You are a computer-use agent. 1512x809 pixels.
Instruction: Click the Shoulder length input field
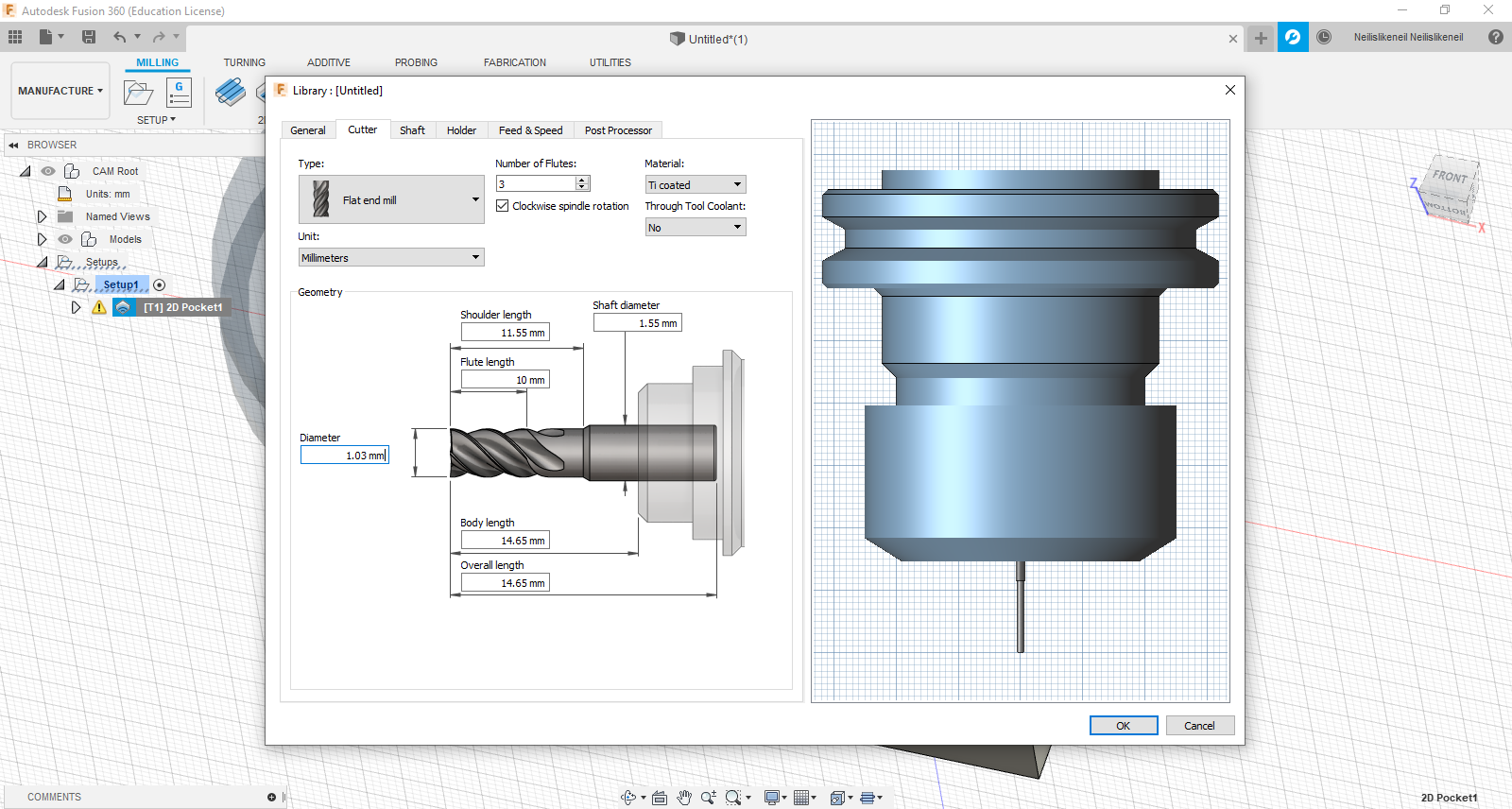coord(505,332)
